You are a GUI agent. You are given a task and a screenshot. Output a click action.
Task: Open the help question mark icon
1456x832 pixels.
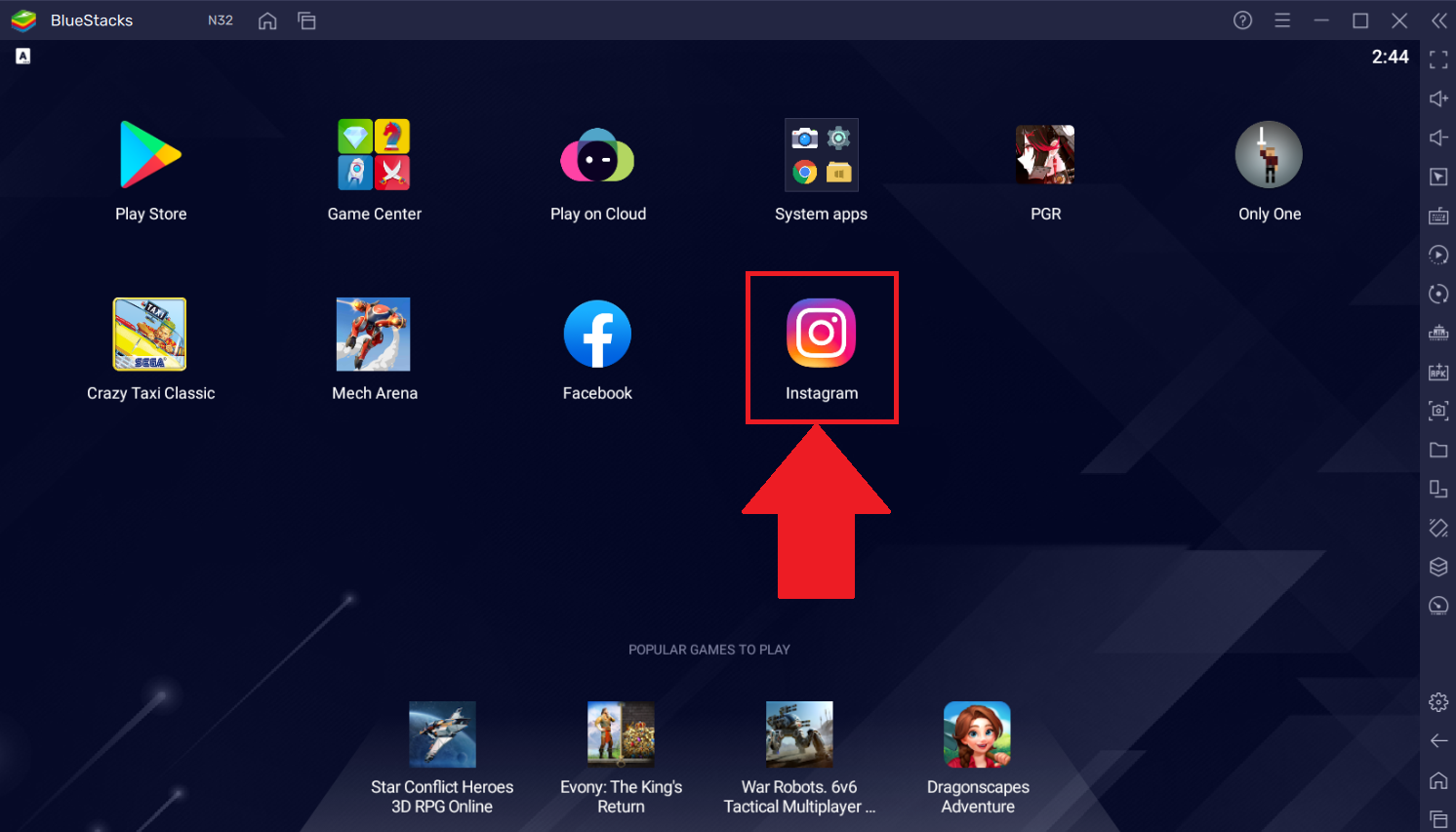coord(1242,20)
